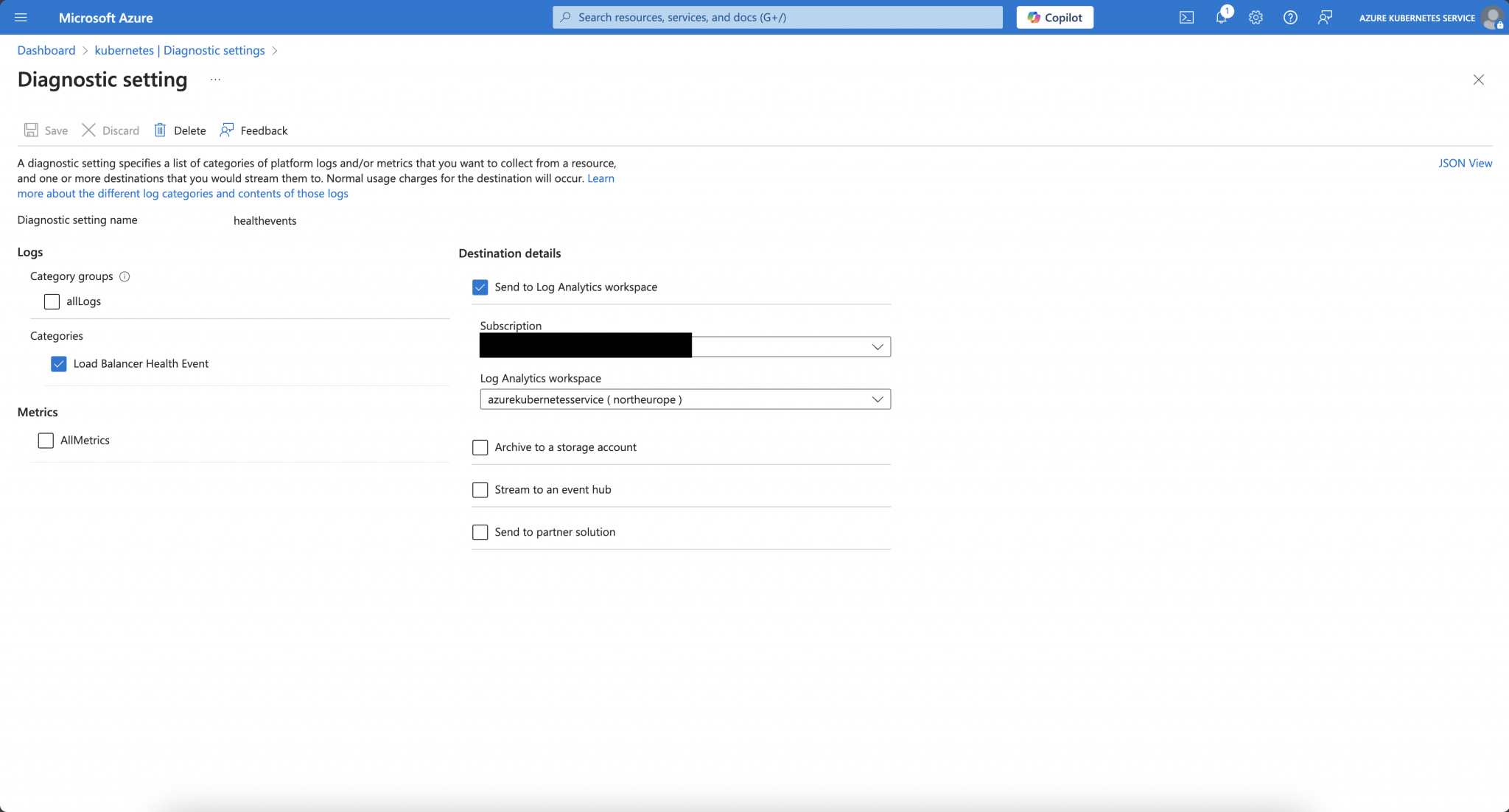Viewport: 1509px width, 812px height.
Task: Enable the AllMetrics checkbox
Action: tap(46, 440)
